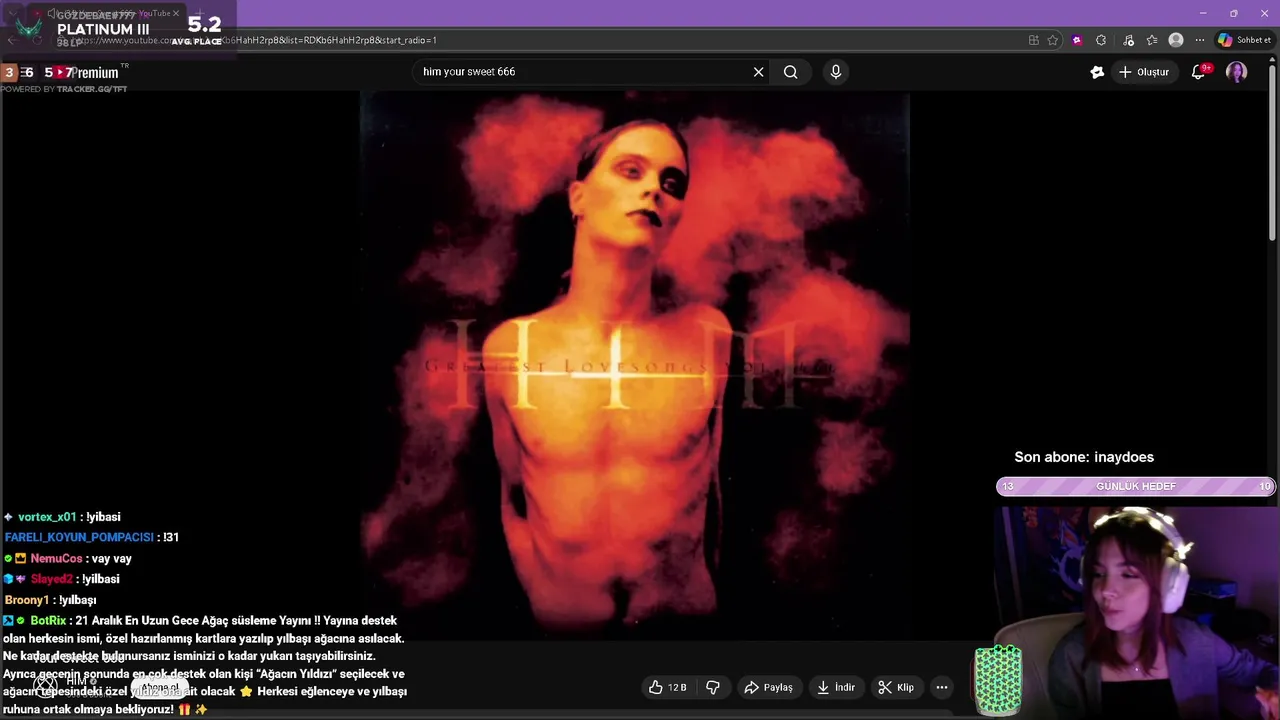Click the green dice overlay graphic

pos(998,681)
